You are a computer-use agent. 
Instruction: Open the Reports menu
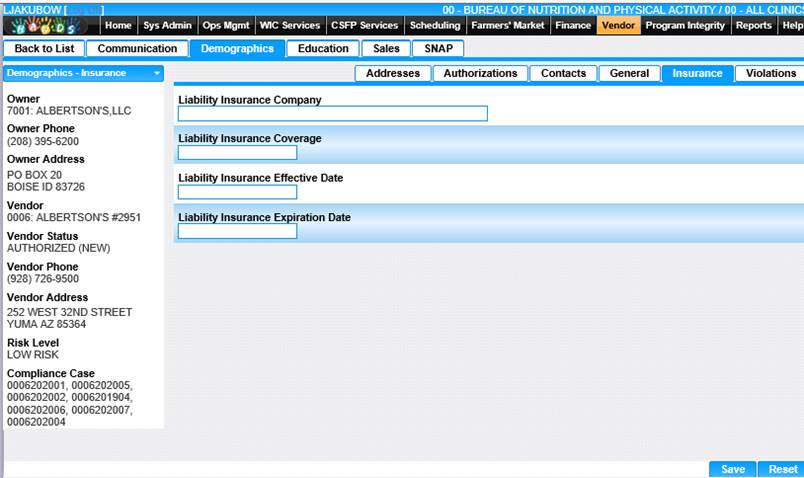click(x=754, y=25)
